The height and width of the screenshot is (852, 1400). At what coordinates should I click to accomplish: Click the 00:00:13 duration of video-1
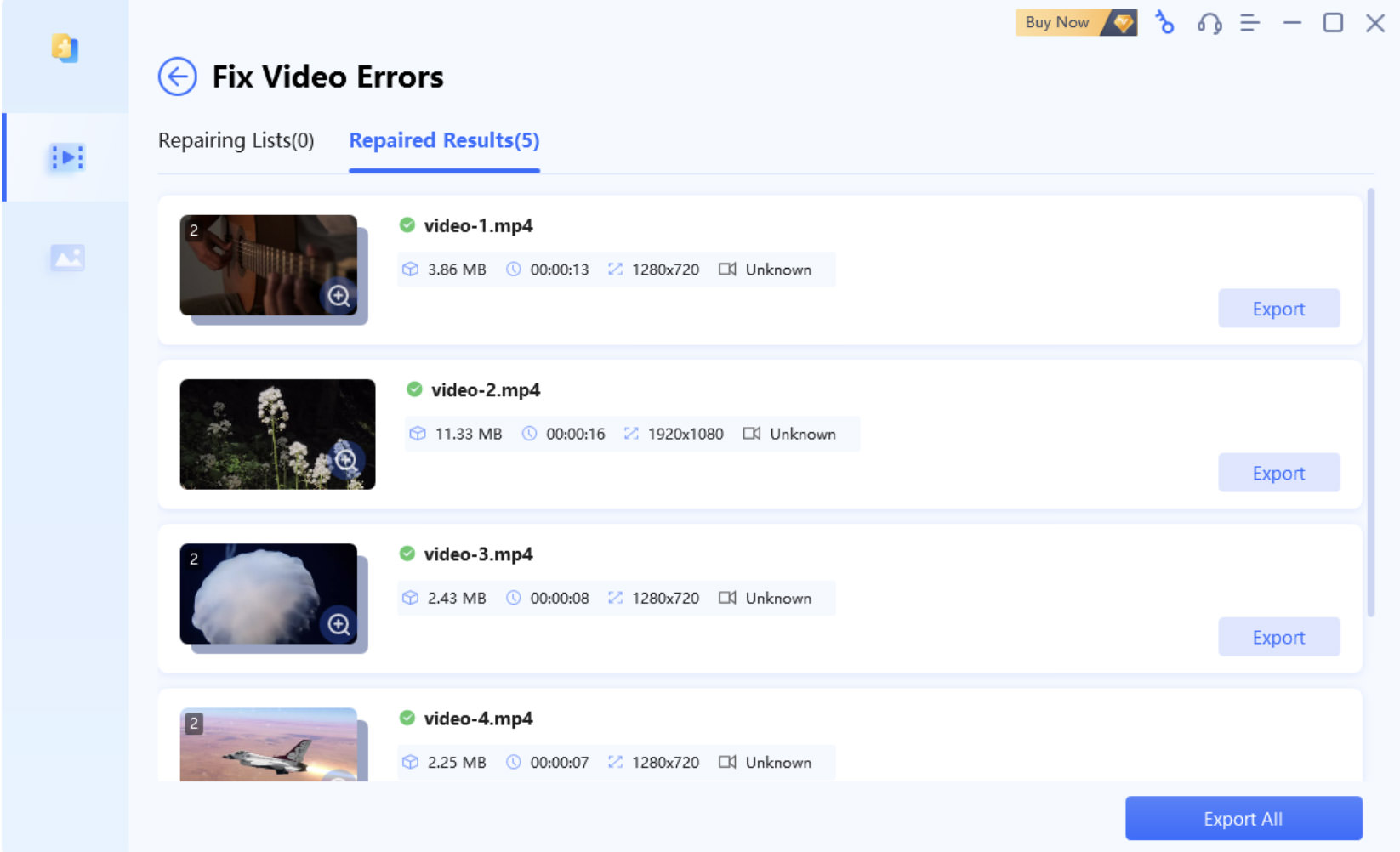[x=560, y=270]
